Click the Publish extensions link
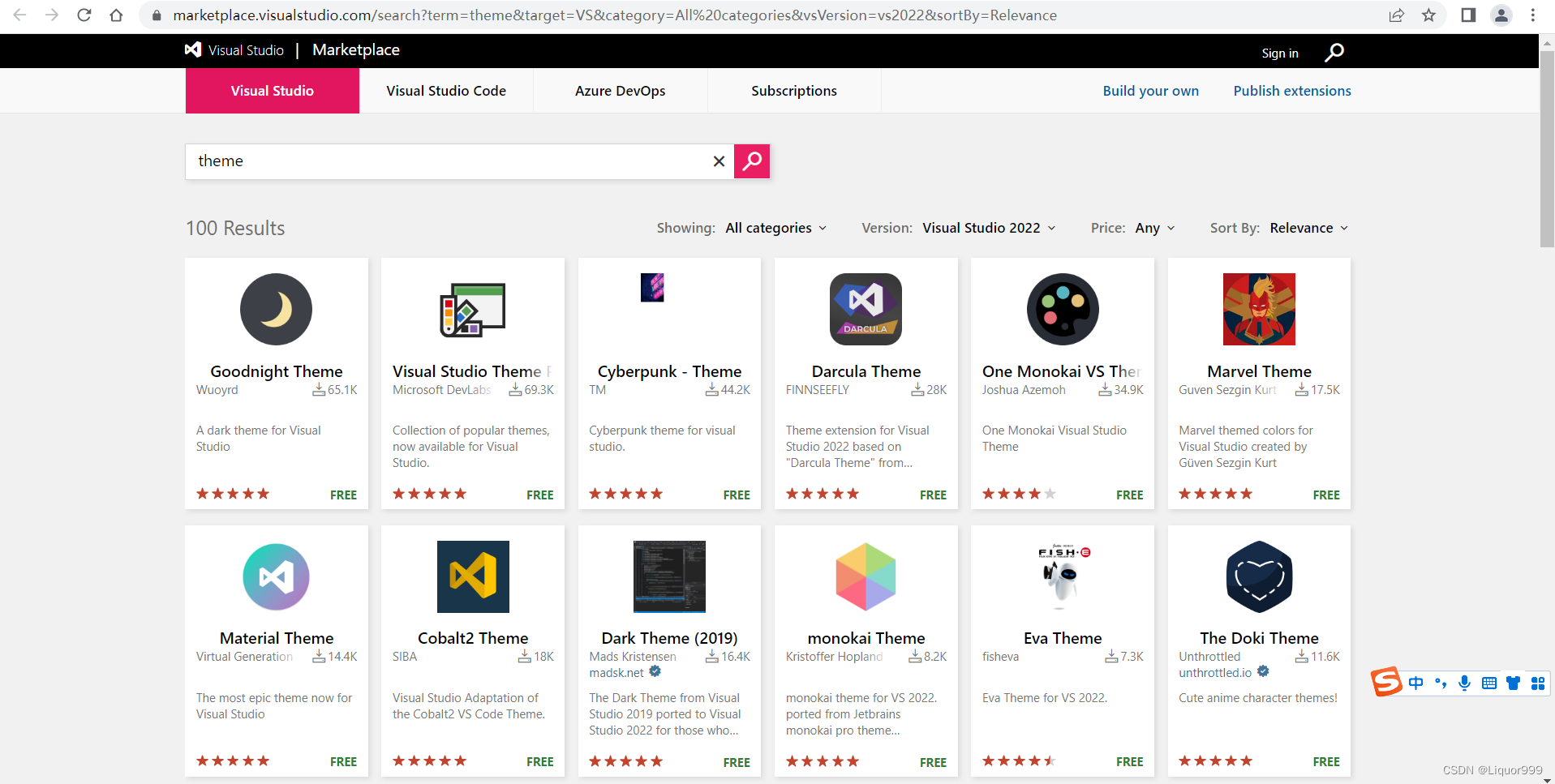Screen dimensions: 1555x784 coord(1292,91)
